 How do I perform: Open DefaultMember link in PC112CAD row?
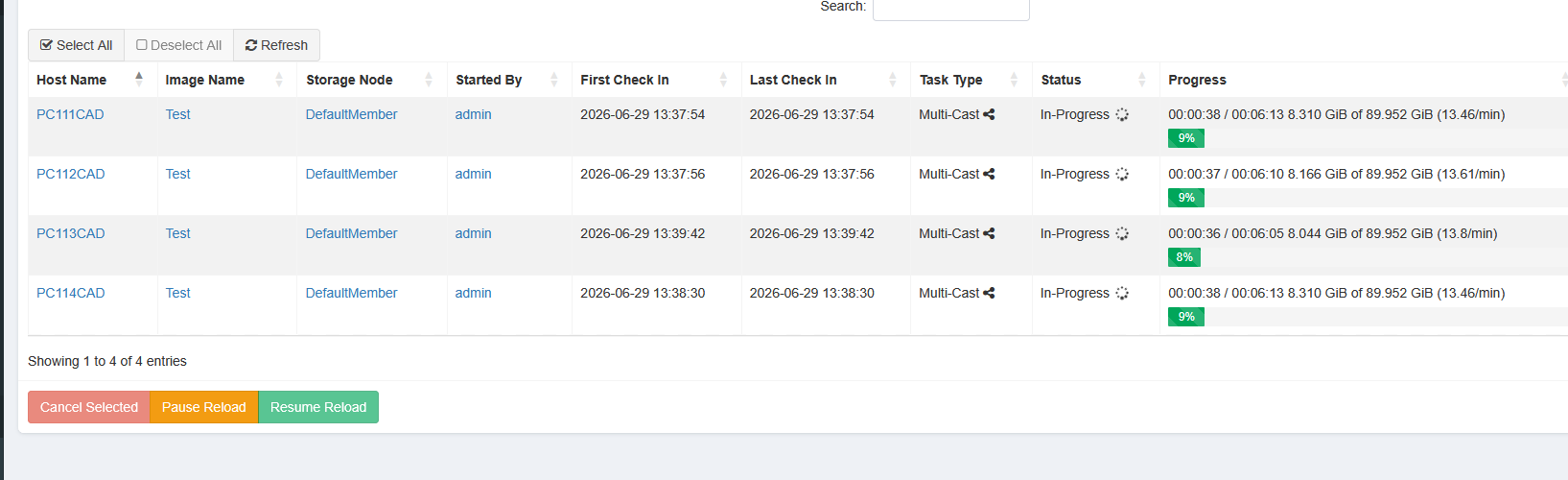point(351,174)
